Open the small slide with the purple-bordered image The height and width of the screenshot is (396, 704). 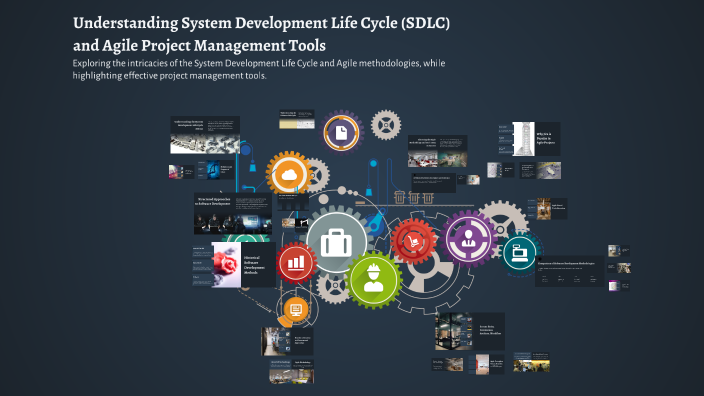(619, 286)
